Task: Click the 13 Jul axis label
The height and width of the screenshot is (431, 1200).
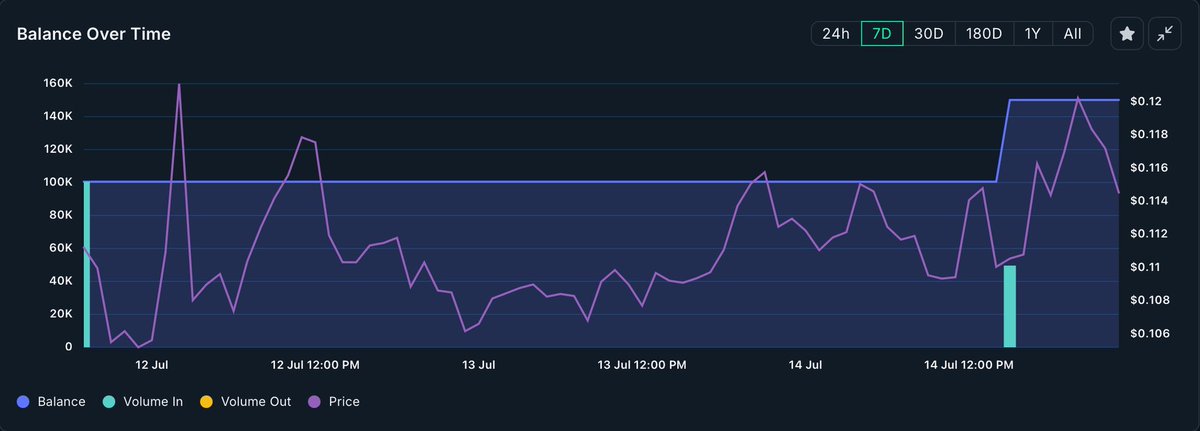Action: [x=480, y=364]
